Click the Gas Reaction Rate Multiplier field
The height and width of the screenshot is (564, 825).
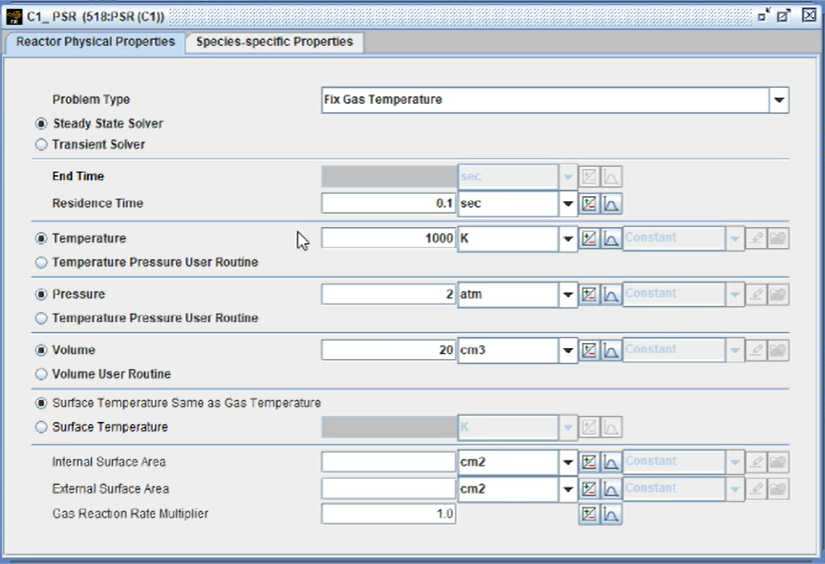click(x=389, y=514)
